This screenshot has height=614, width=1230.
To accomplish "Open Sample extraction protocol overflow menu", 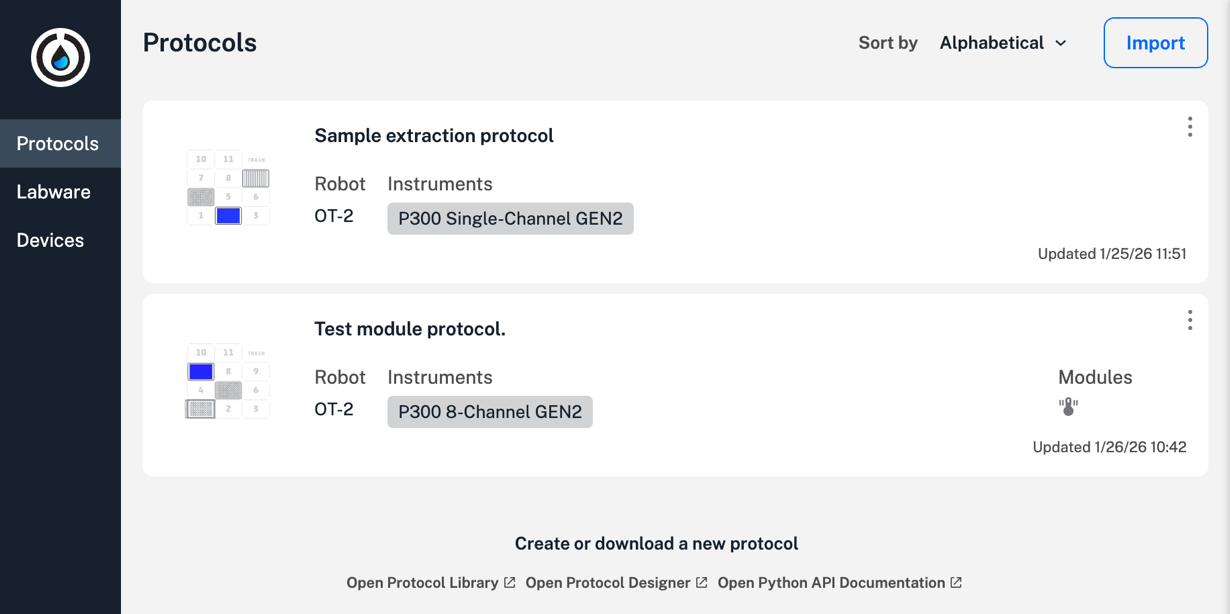I will 1189,127.
